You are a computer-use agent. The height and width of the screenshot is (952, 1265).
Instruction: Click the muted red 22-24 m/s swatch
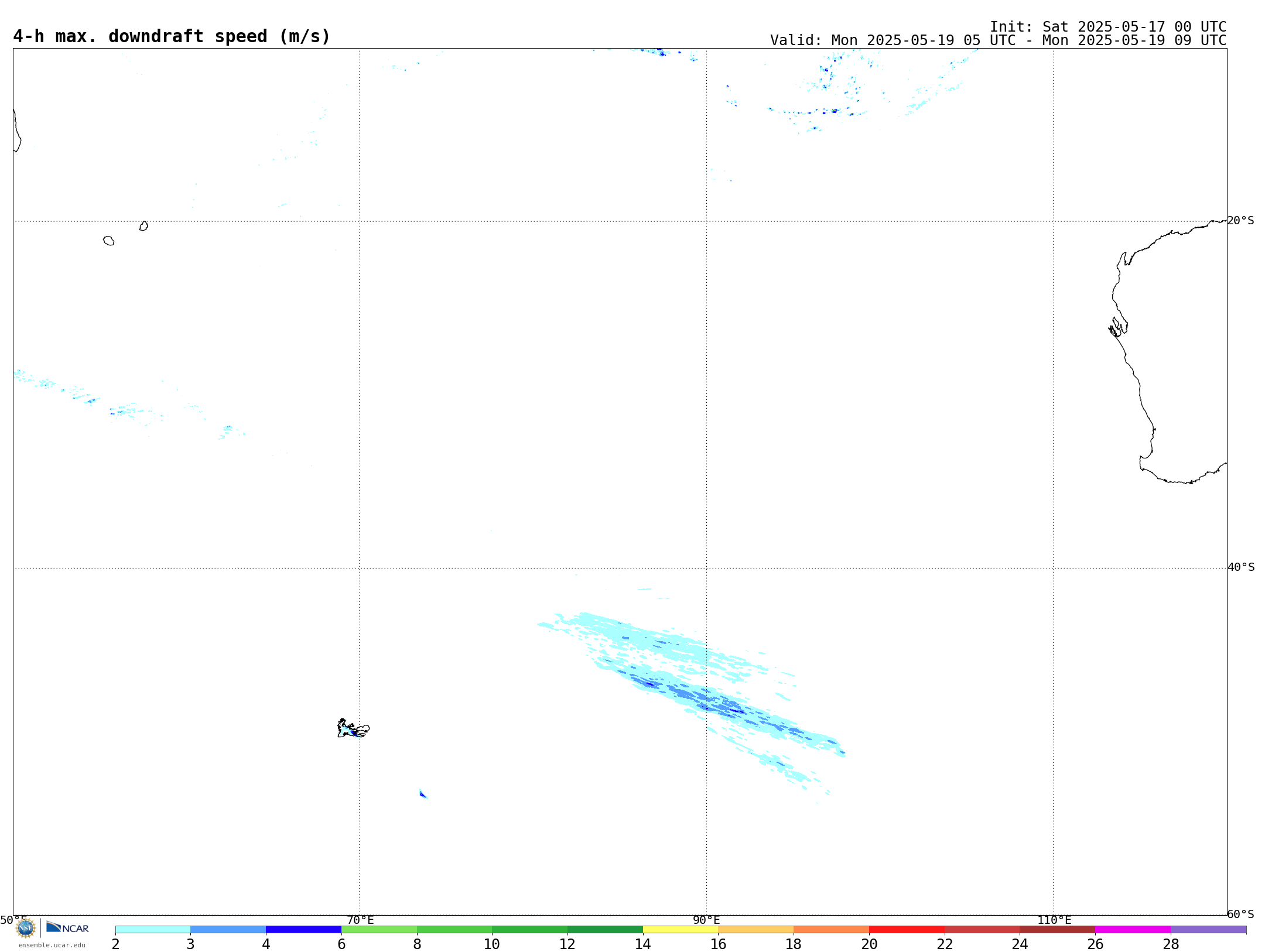tap(982, 930)
